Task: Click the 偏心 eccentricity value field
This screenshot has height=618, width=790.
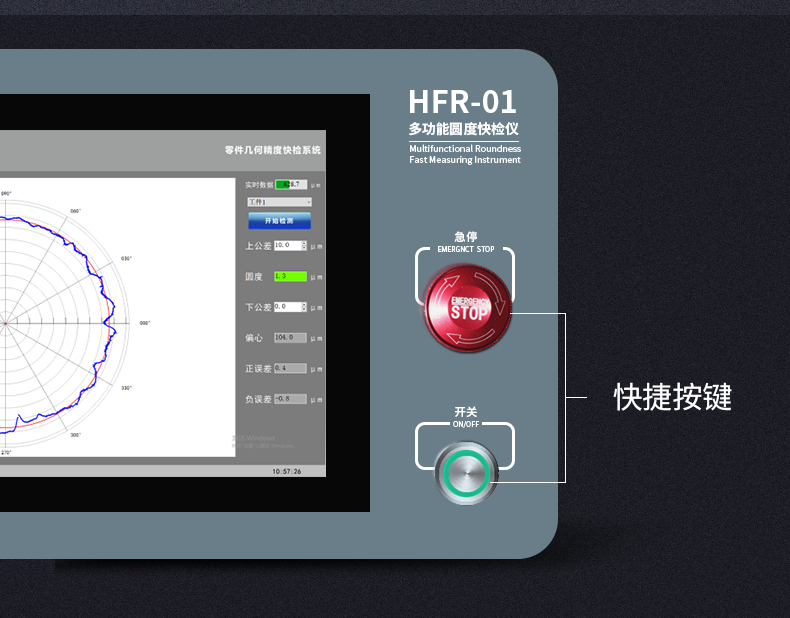Action: (290, 338)
